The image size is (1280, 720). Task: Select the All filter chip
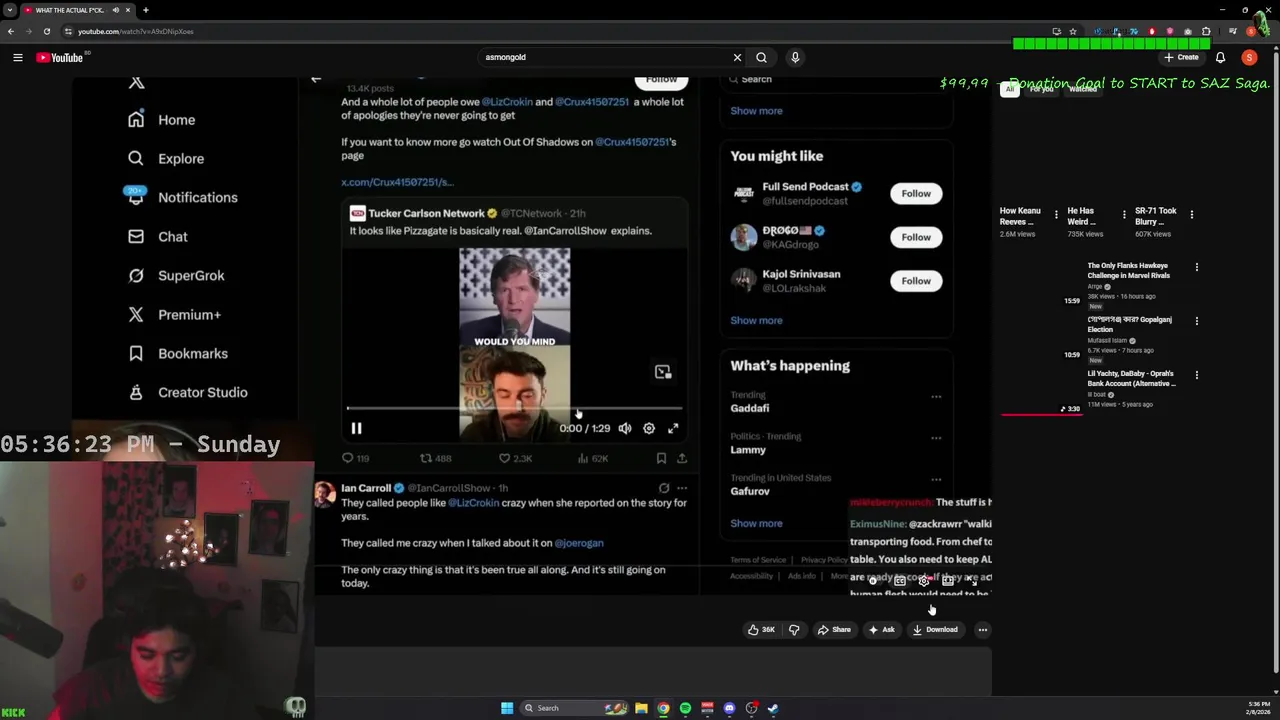point(1009,89)
